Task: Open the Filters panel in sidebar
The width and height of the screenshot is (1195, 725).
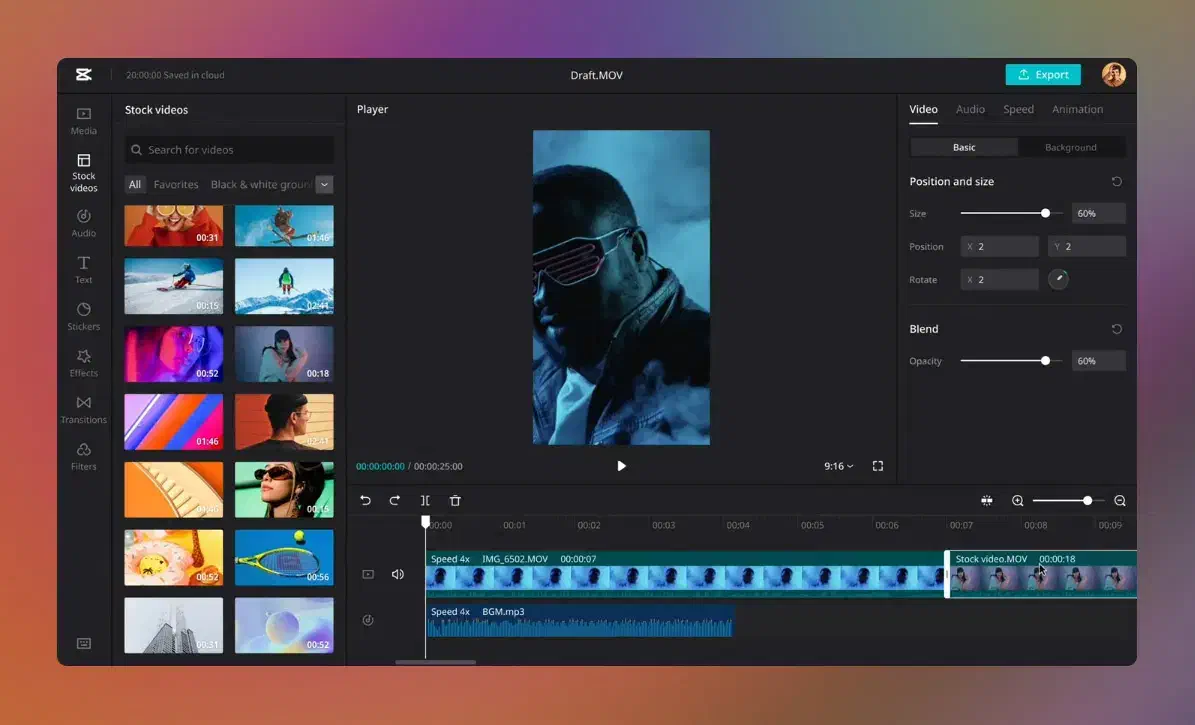Action: pos(84,455)
